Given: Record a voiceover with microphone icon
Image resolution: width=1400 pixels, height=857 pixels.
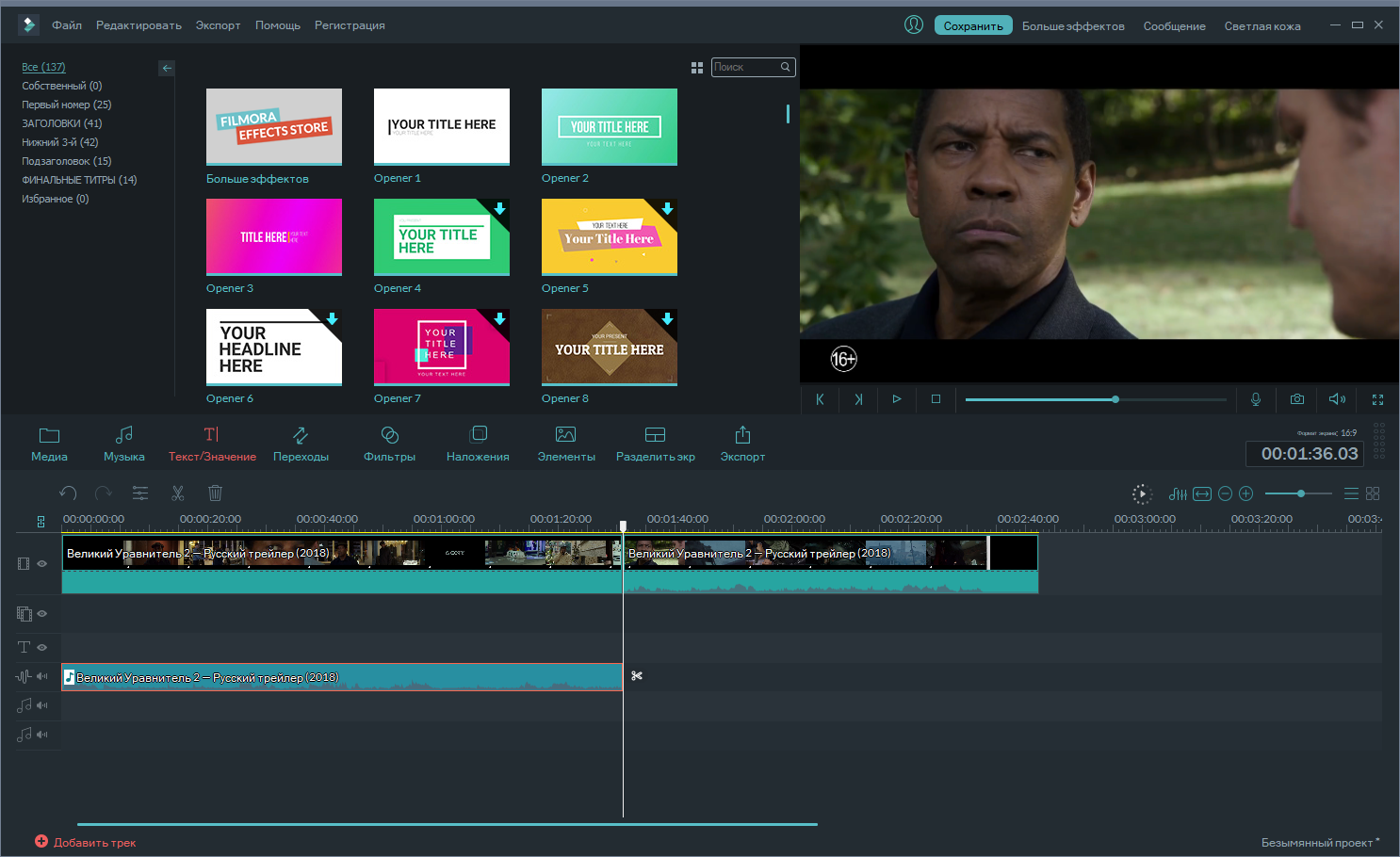Looking at the screenshot, I should click(1256, 399).
